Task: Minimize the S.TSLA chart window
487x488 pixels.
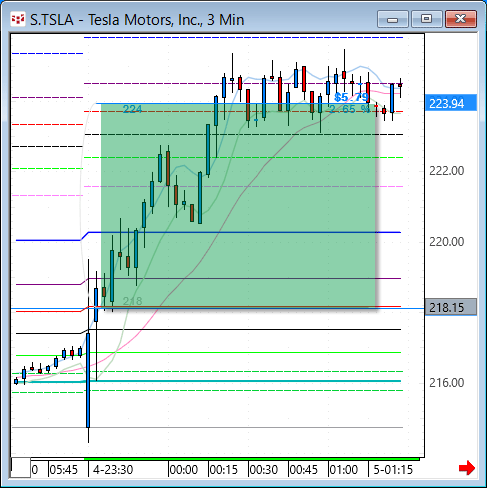Action: pos(393,19)
